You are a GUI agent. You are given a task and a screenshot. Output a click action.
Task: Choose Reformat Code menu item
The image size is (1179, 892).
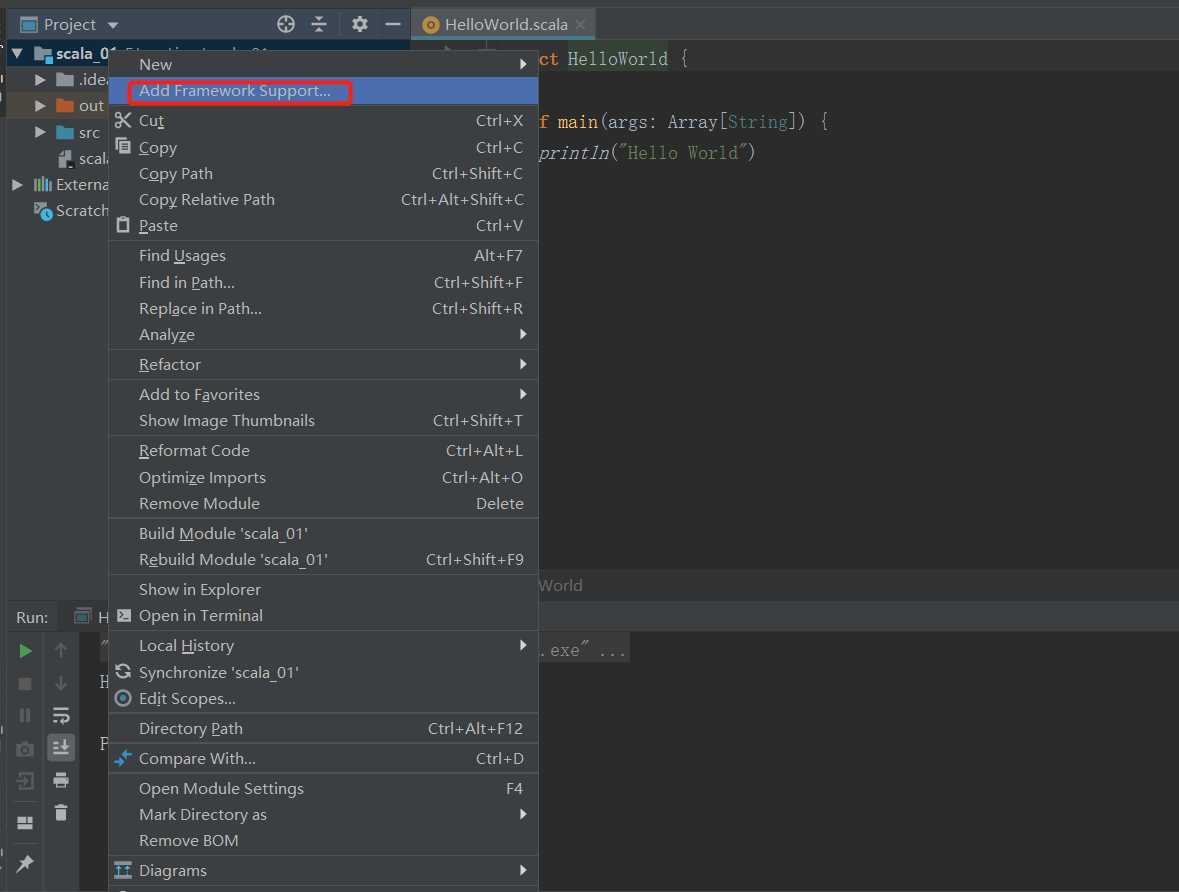click(323, 451)
